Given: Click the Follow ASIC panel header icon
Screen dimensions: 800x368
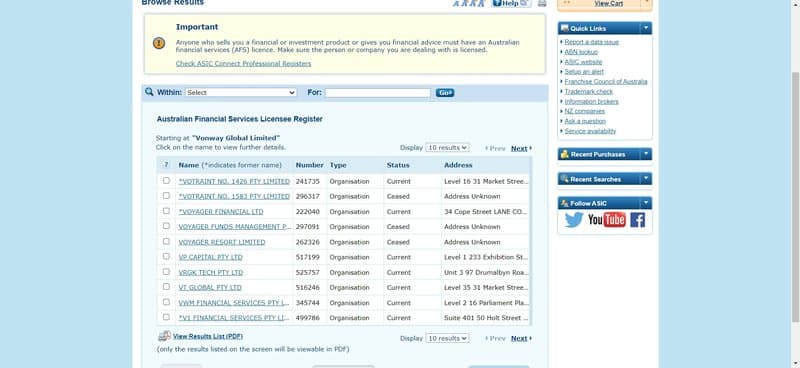Looking at the screenshot, I should 564,203.
